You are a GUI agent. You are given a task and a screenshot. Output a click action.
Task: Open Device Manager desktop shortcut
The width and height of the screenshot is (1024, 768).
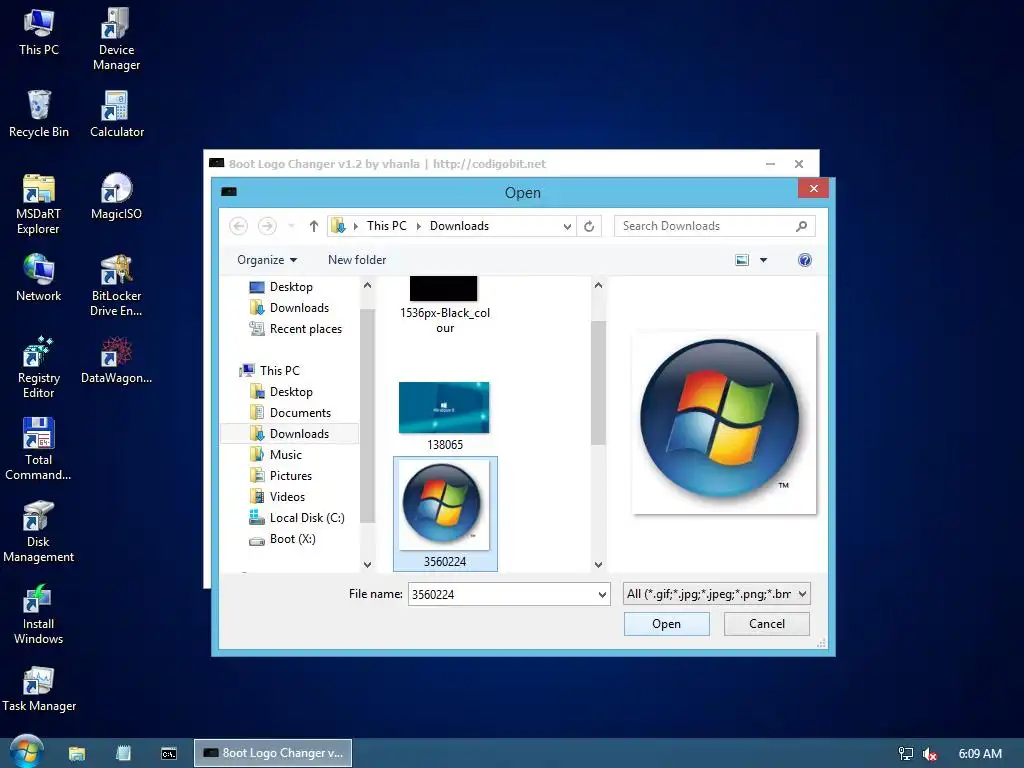pyautogui.click(x=116, y=38)
